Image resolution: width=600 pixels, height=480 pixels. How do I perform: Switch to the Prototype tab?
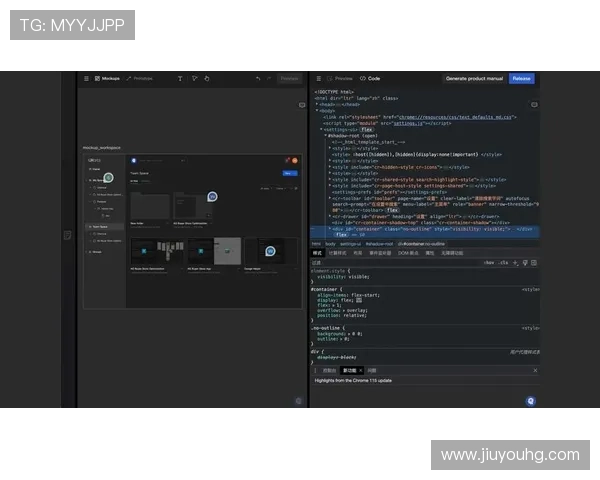click(140, 78)
